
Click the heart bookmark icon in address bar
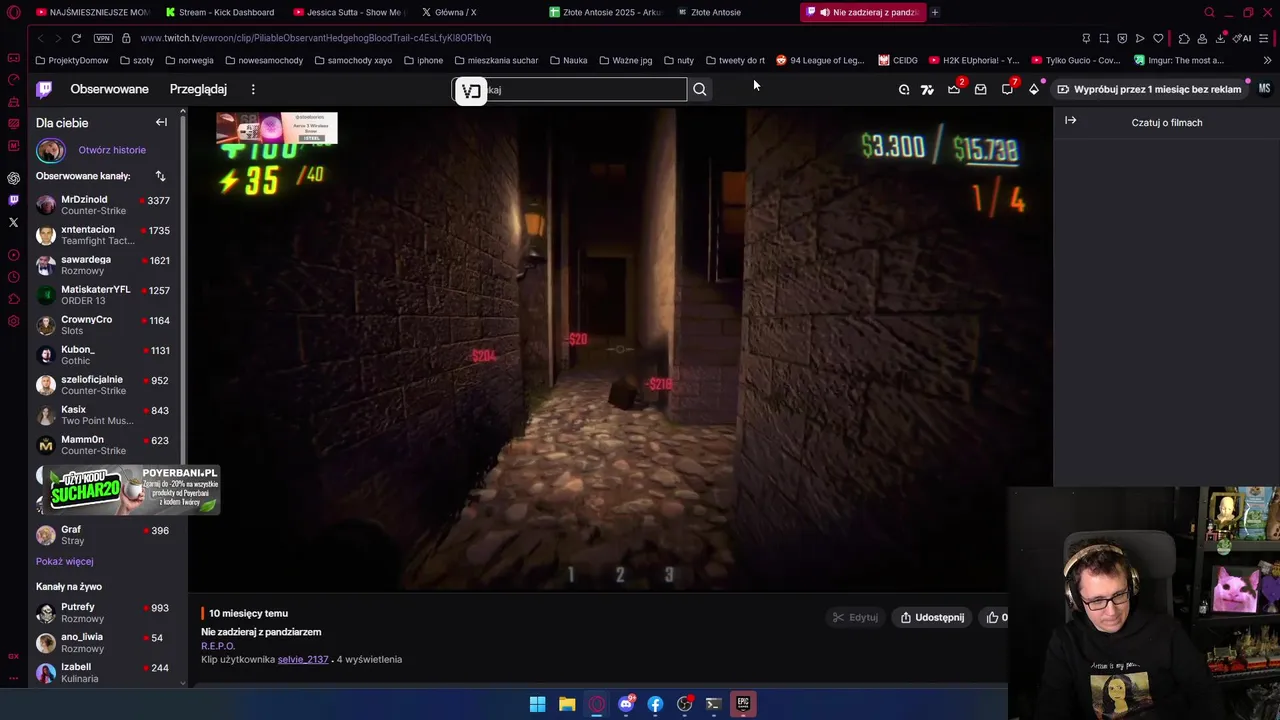click(x=1158, y=38)
